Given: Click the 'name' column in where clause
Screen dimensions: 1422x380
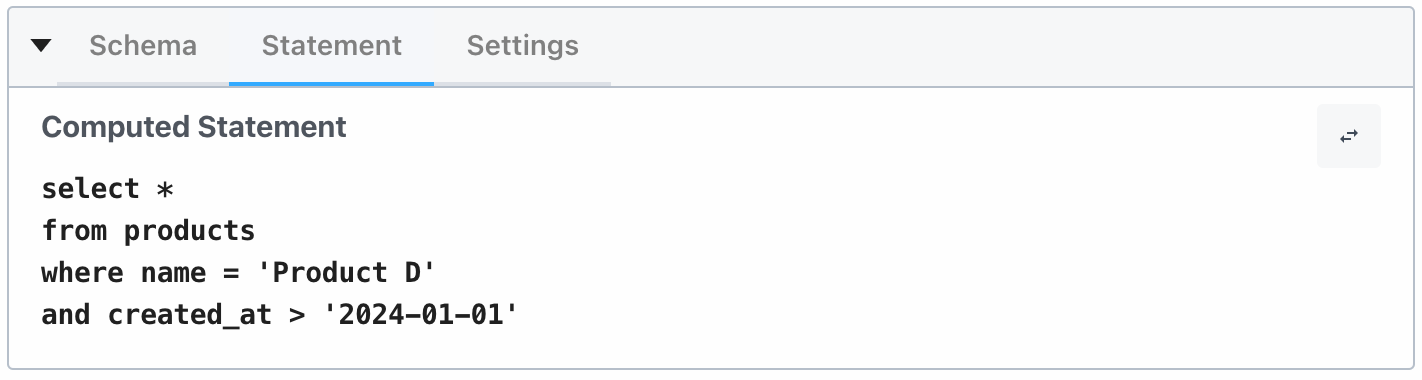Looking at the screenshot, I should [x=174, y=273].
